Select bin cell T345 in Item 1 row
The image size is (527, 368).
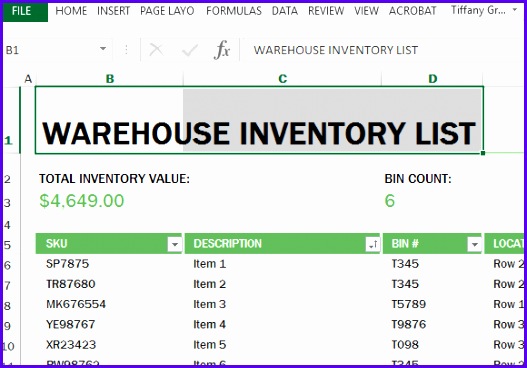click(405, 264)
